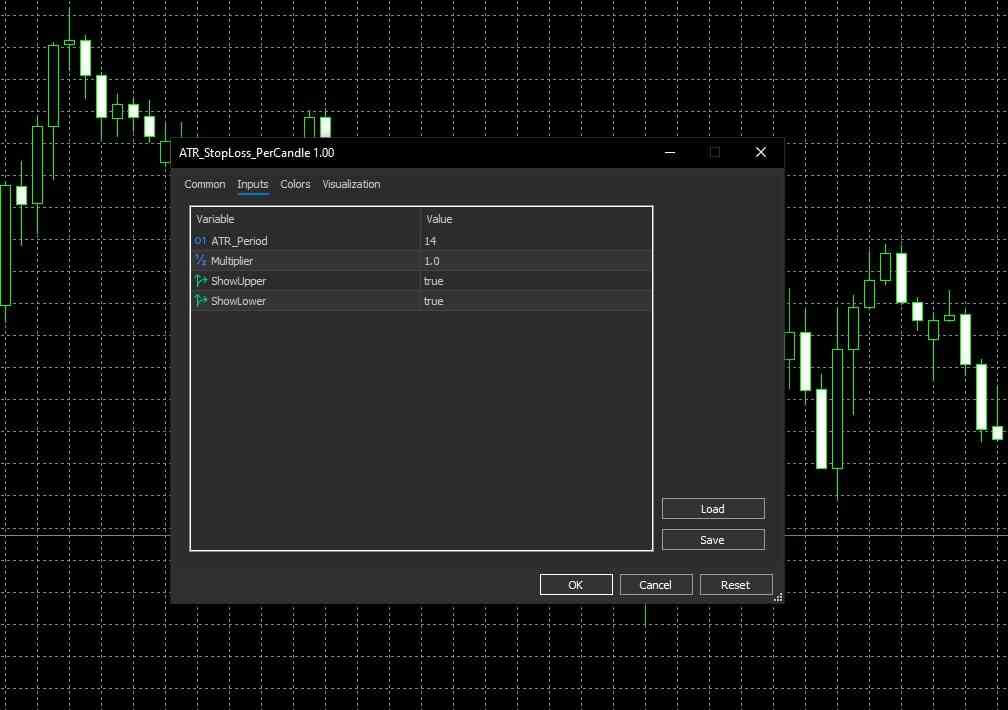The image size is (1008, 710).
Task: Click the boolean icon beside ShowLower
Action: [200, 301]
